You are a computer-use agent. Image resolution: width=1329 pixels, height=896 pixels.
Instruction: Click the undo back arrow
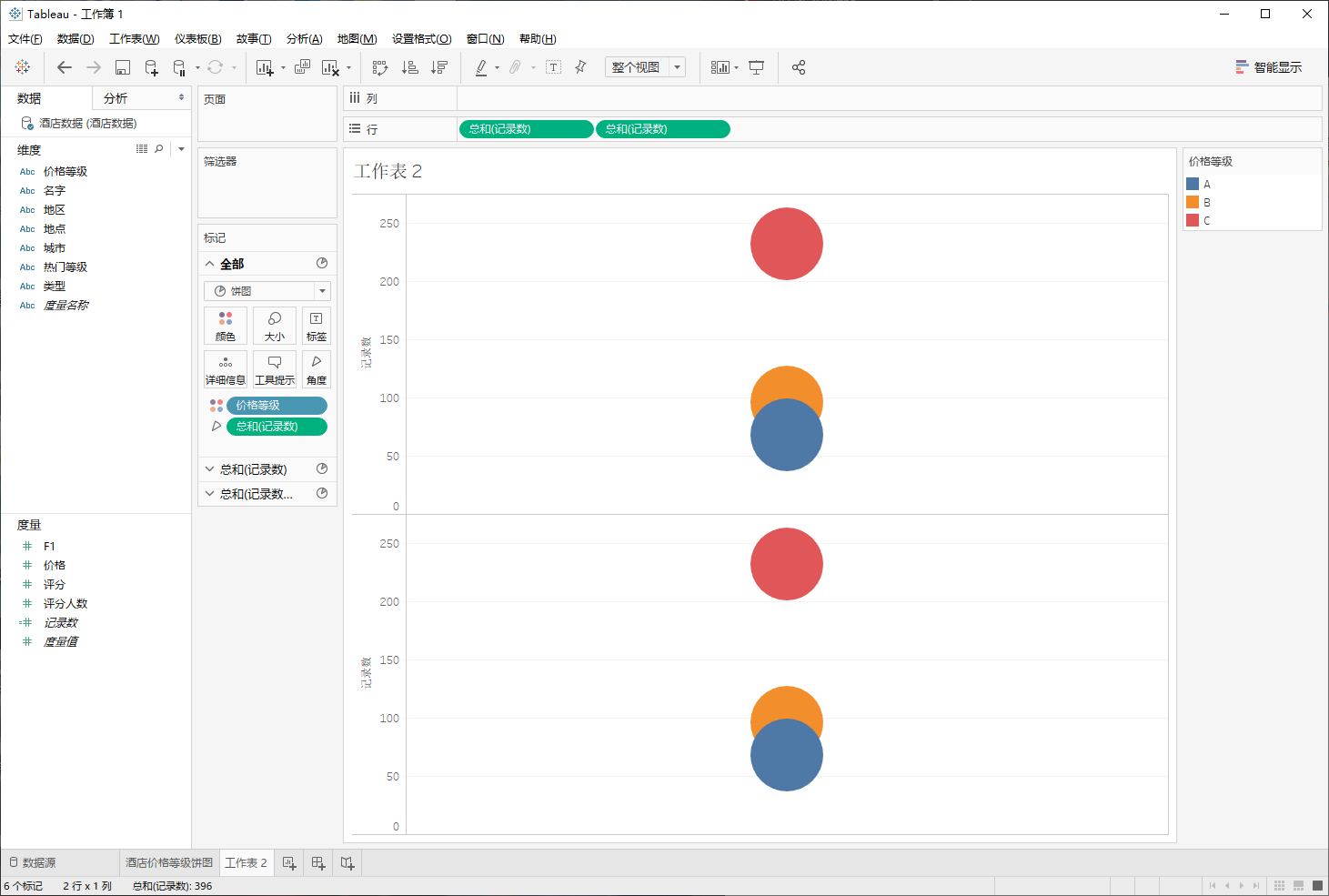click(64, 67)
